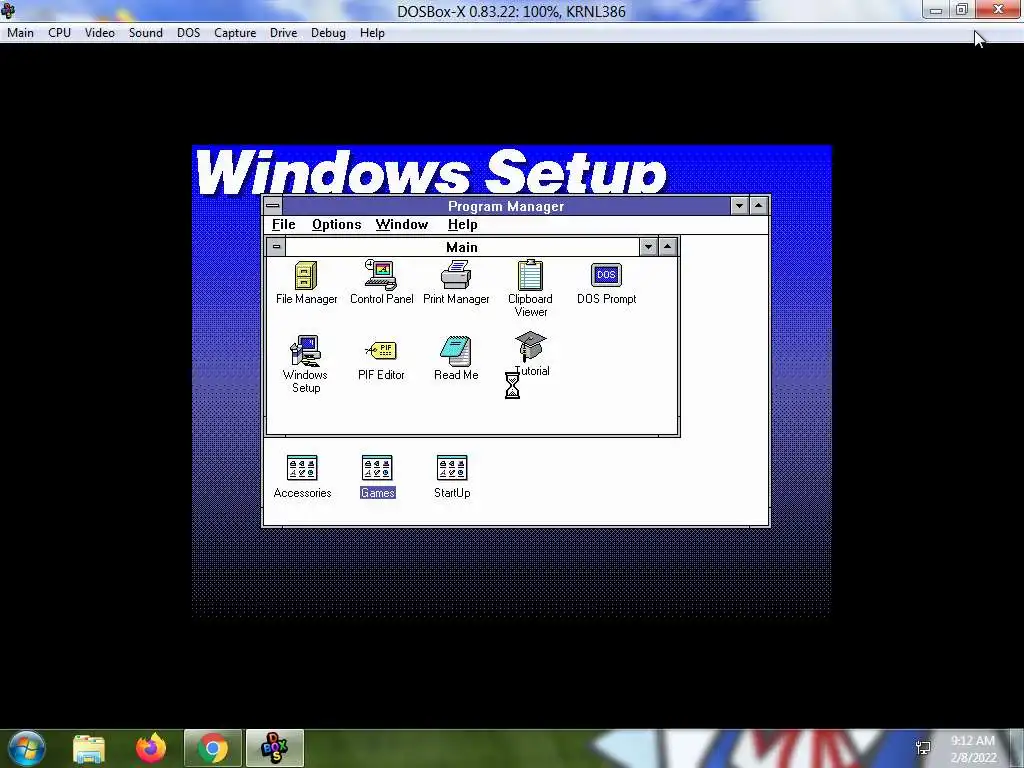Open the DOSBox-X Debug menu
The width and height of the screenshot is (1024, 768).
coord(328,33)
